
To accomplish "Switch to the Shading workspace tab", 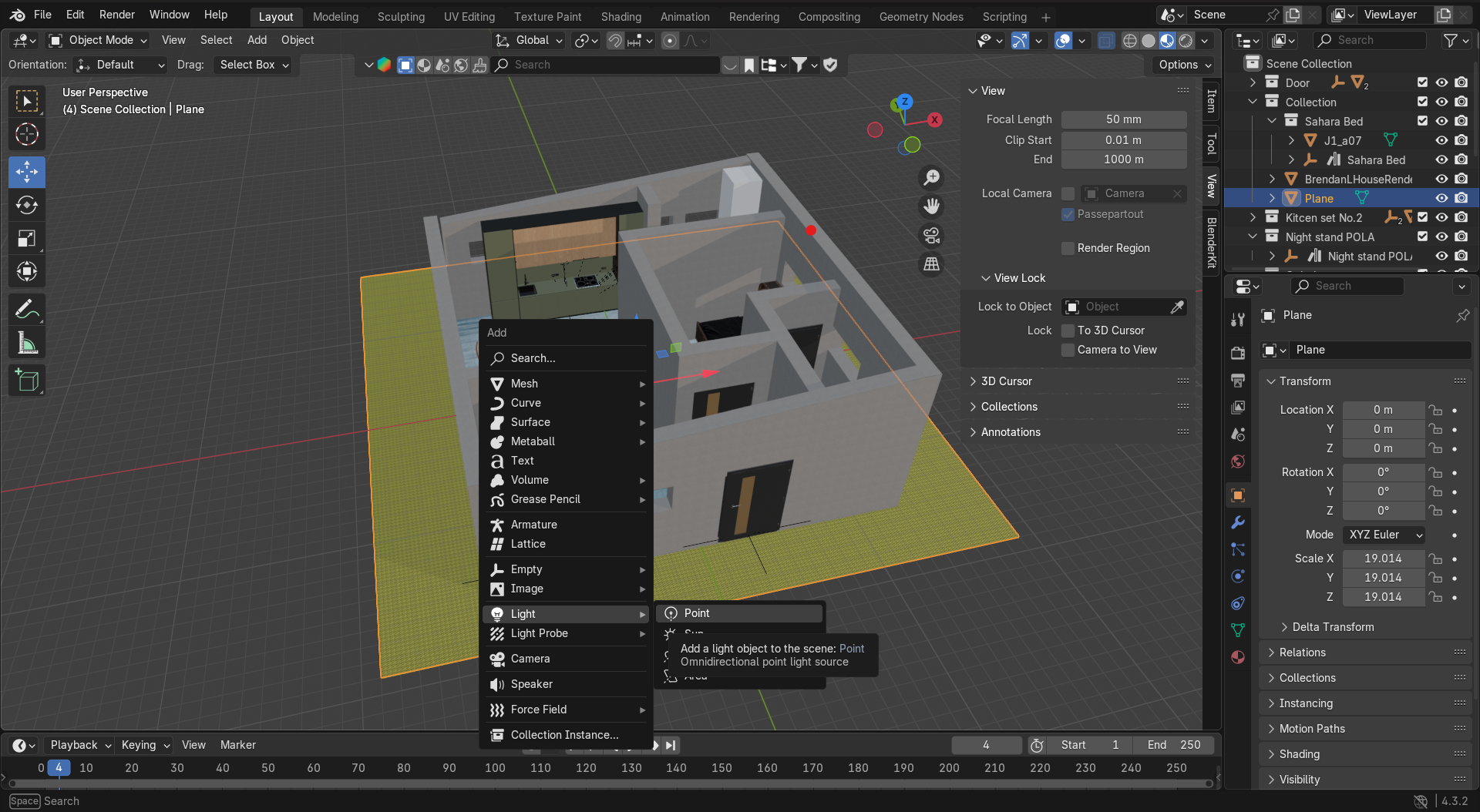I will click(621, 16).
